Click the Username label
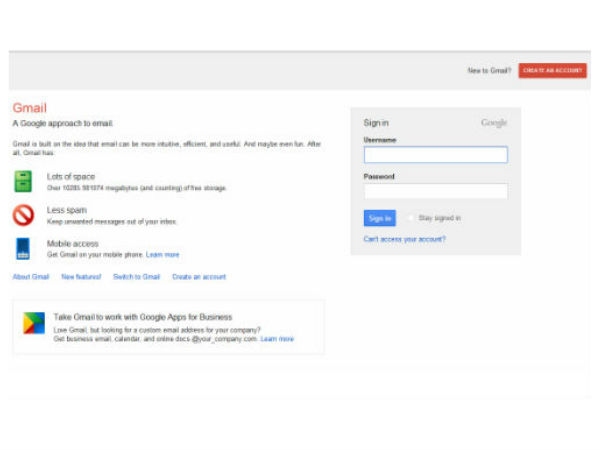This screenshot has width=600, height=450. click(x=380, y=140)
